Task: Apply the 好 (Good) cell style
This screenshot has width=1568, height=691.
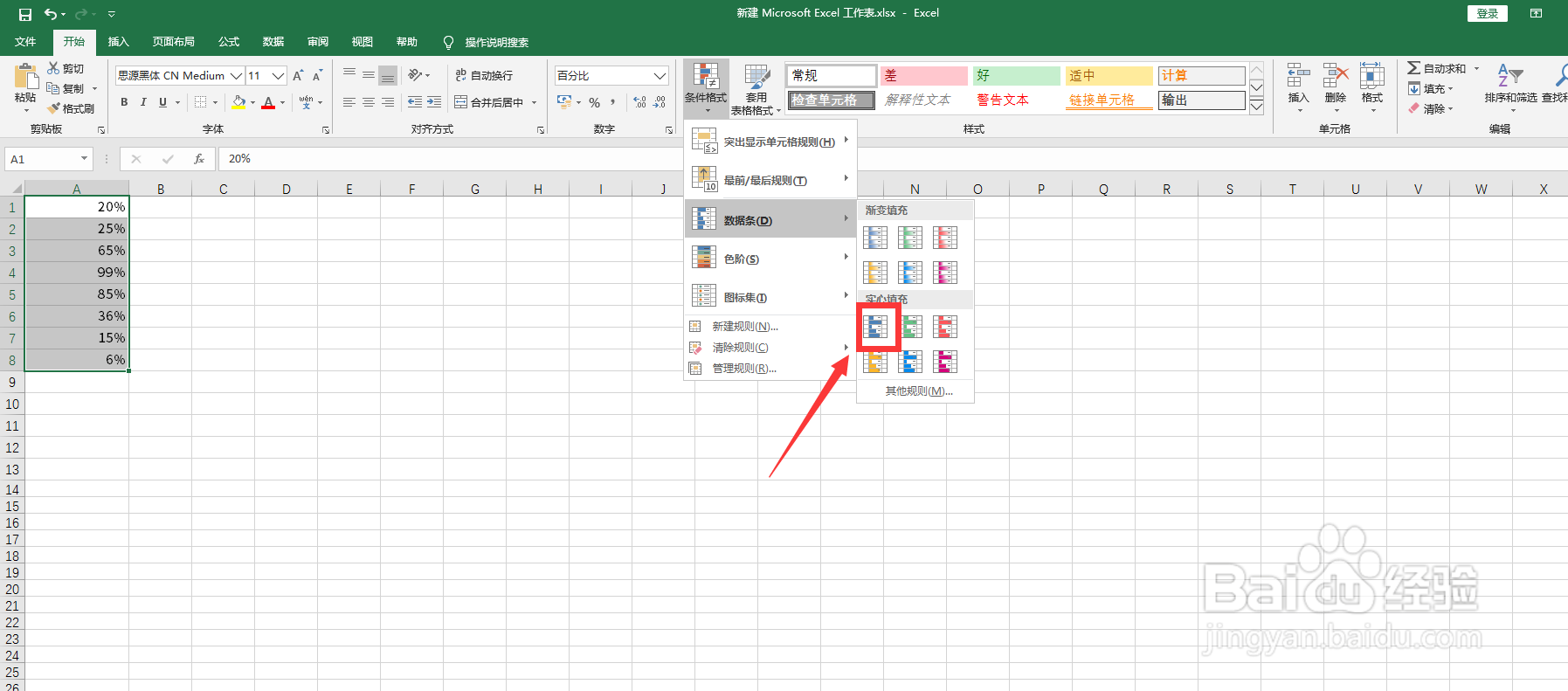Action: [x=1016, y=76]
